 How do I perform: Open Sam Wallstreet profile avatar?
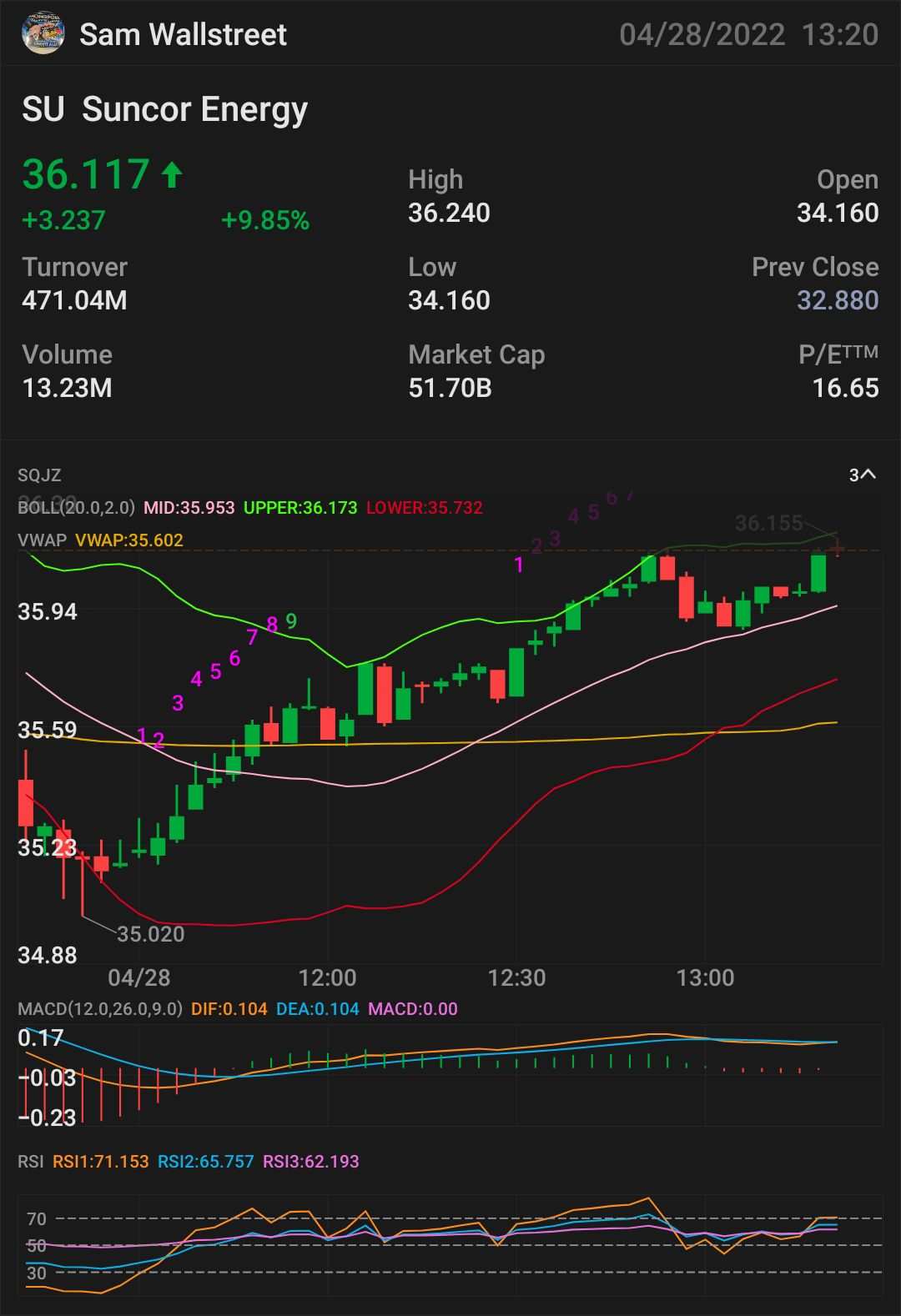coord(43,33)
